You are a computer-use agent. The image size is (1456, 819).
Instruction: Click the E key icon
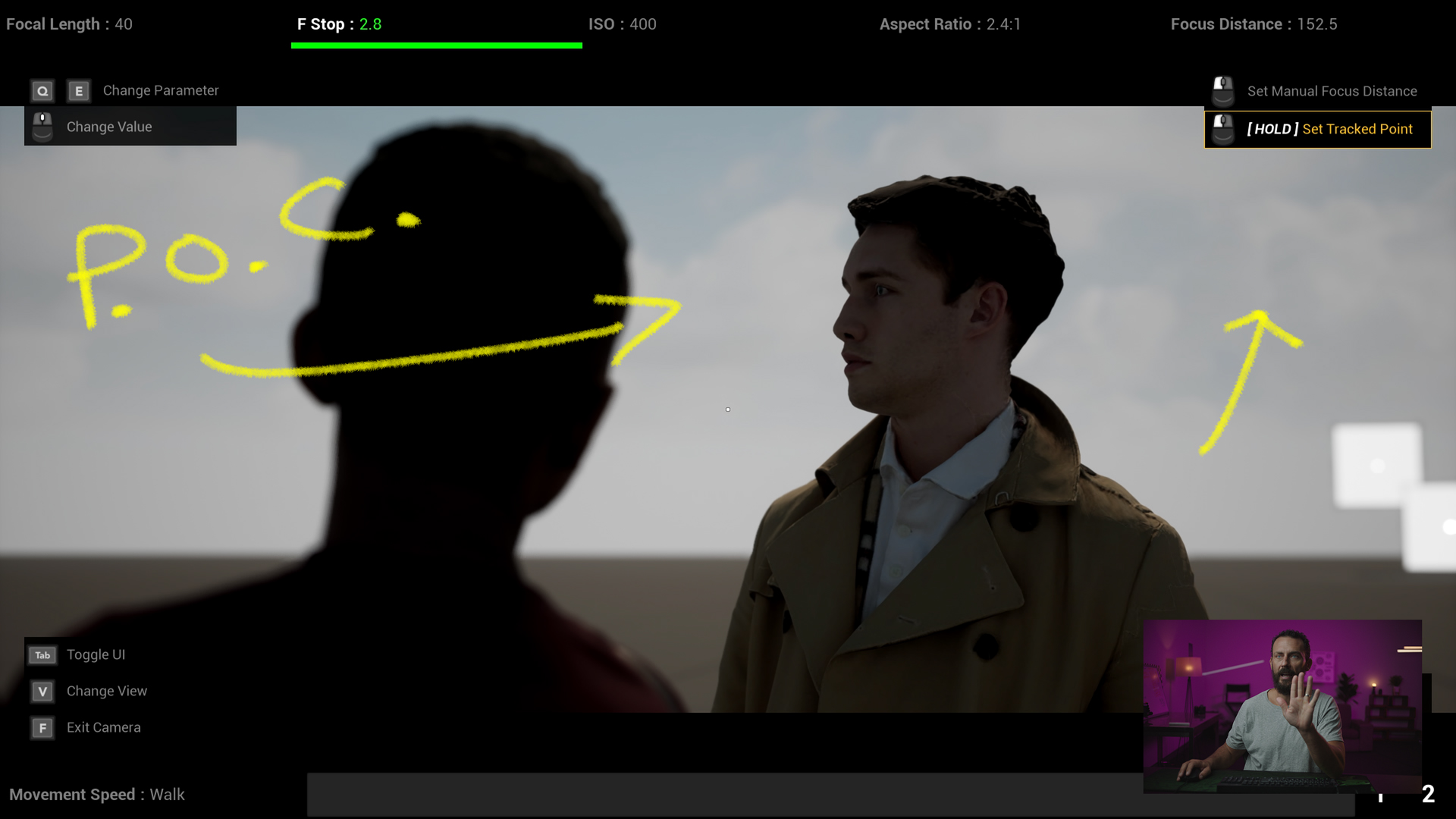click(x=78, y=91)
